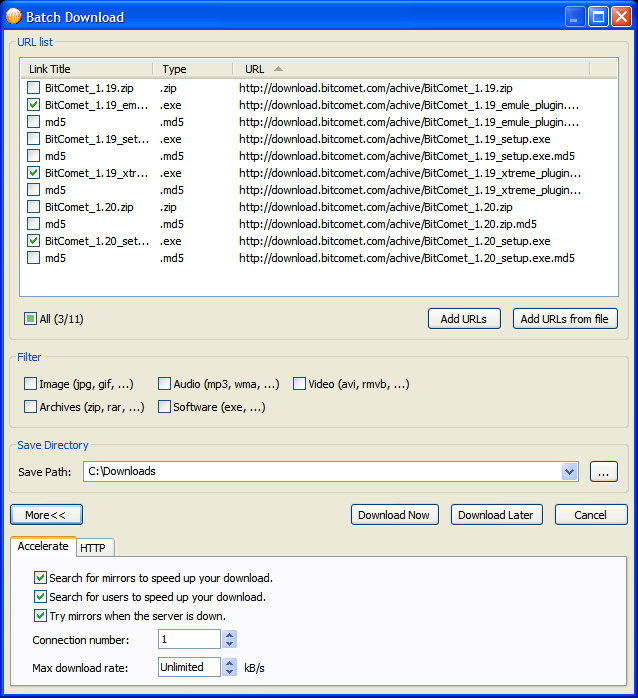Check the BitComet_1.19_setup.exe row checkbox
This screenshot has width=638, height=698.
click(x=33, y=139)
